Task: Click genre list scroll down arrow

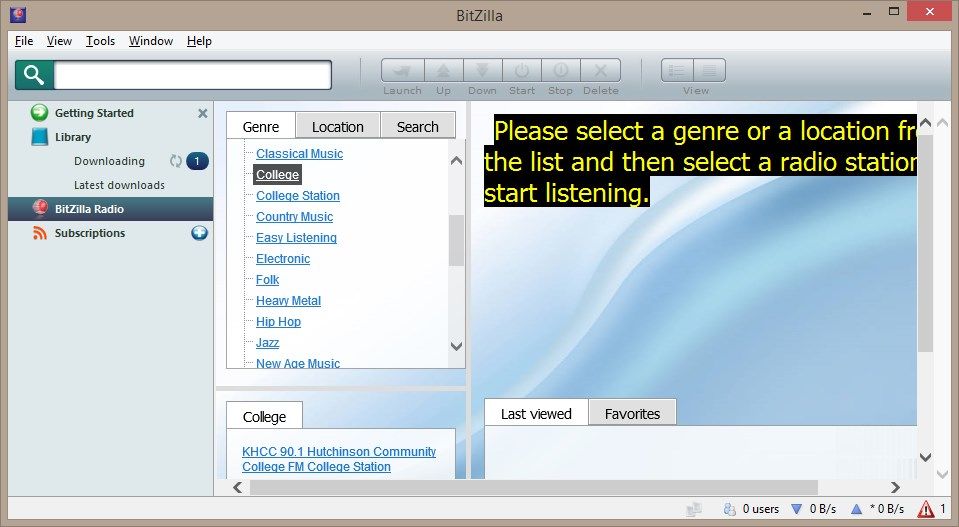Action: tap(456, 346)
